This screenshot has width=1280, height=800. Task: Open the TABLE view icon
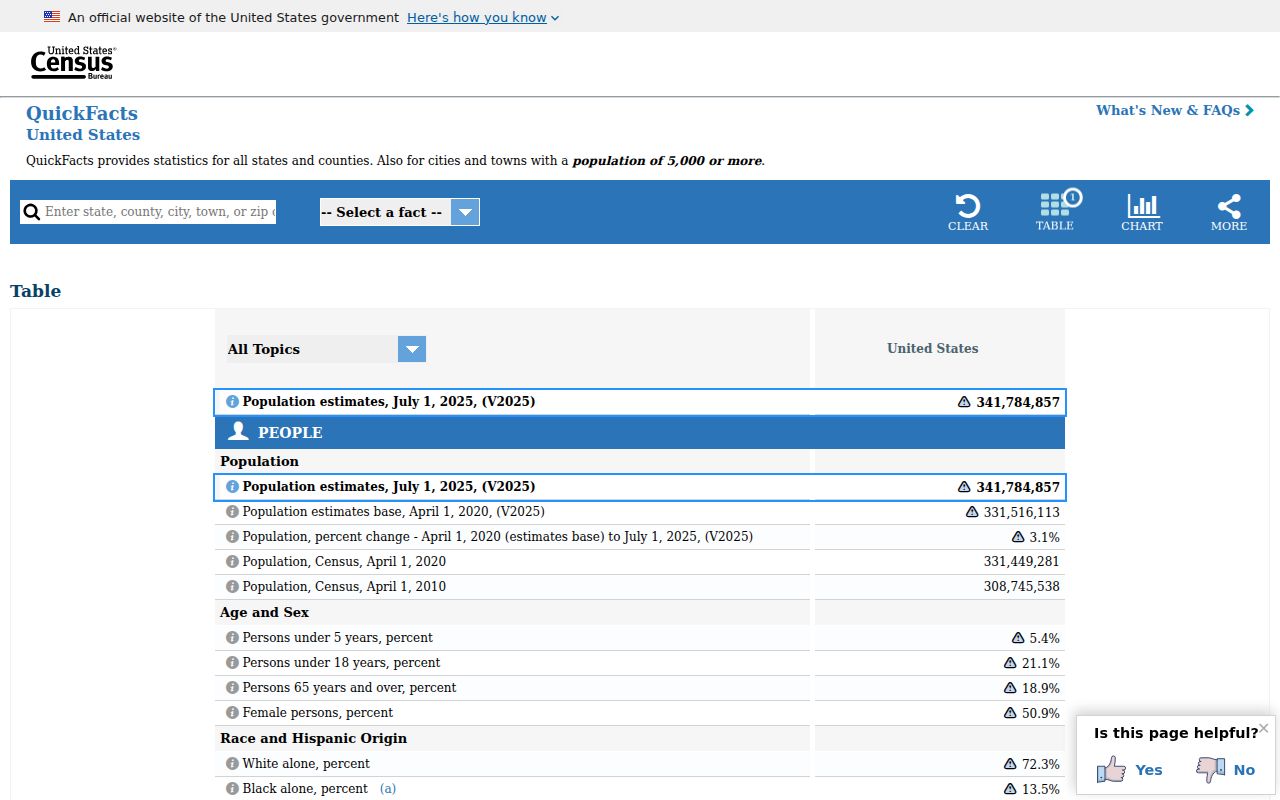coord(1055,212)
